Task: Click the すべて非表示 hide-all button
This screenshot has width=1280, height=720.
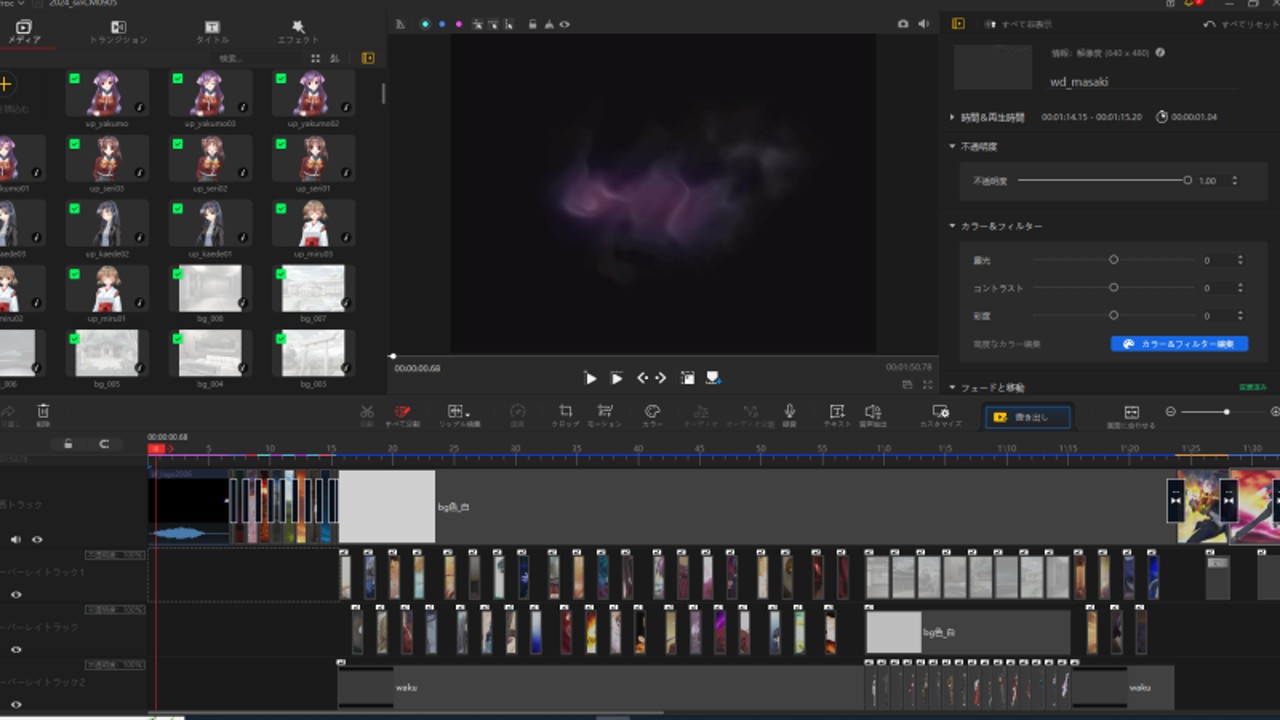Action: click(x=1019, y=24)
